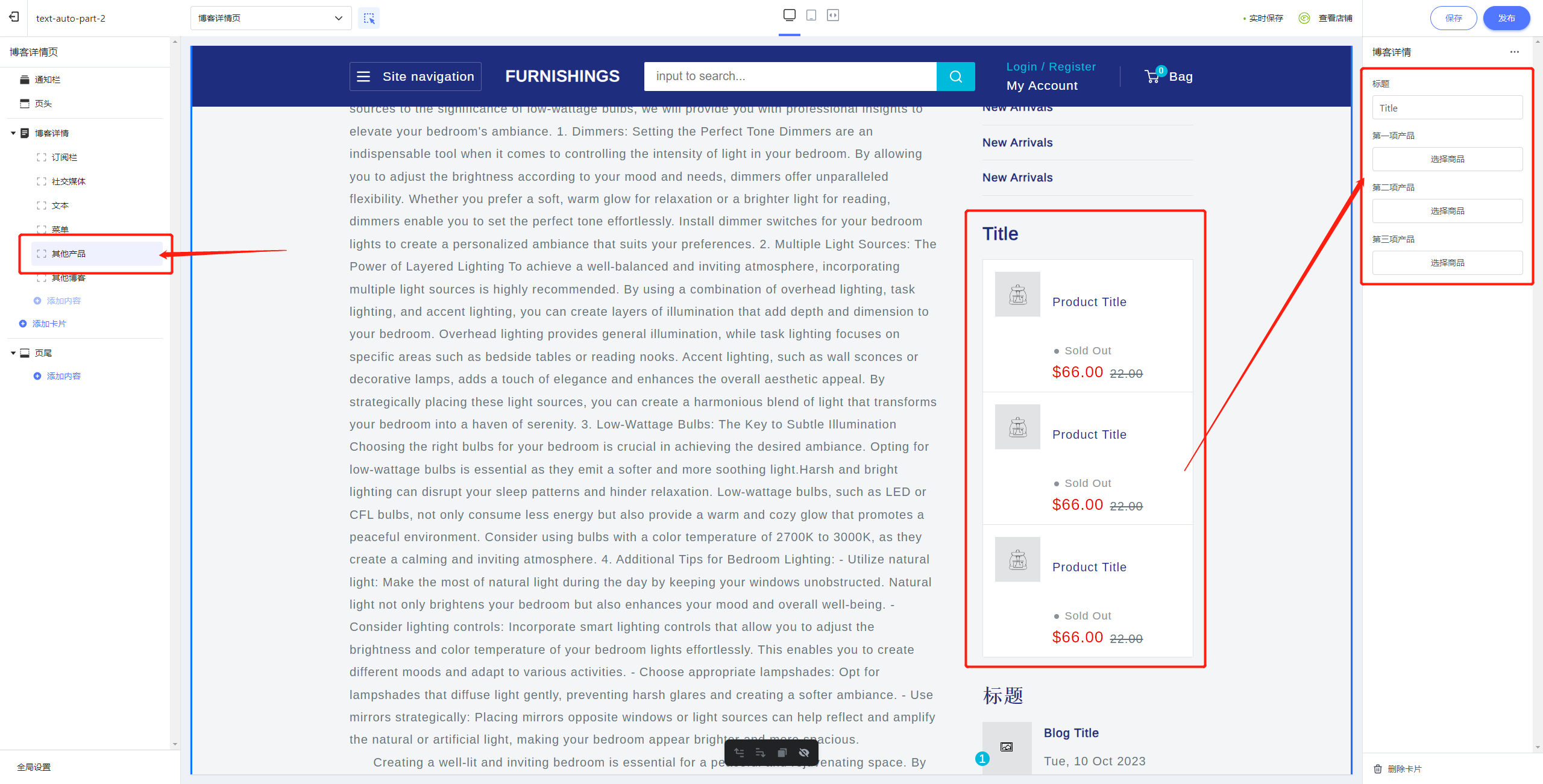The image size is (1543, 784).
Task: Collapse the 博客详情 tree section
Action: (13, 133)
